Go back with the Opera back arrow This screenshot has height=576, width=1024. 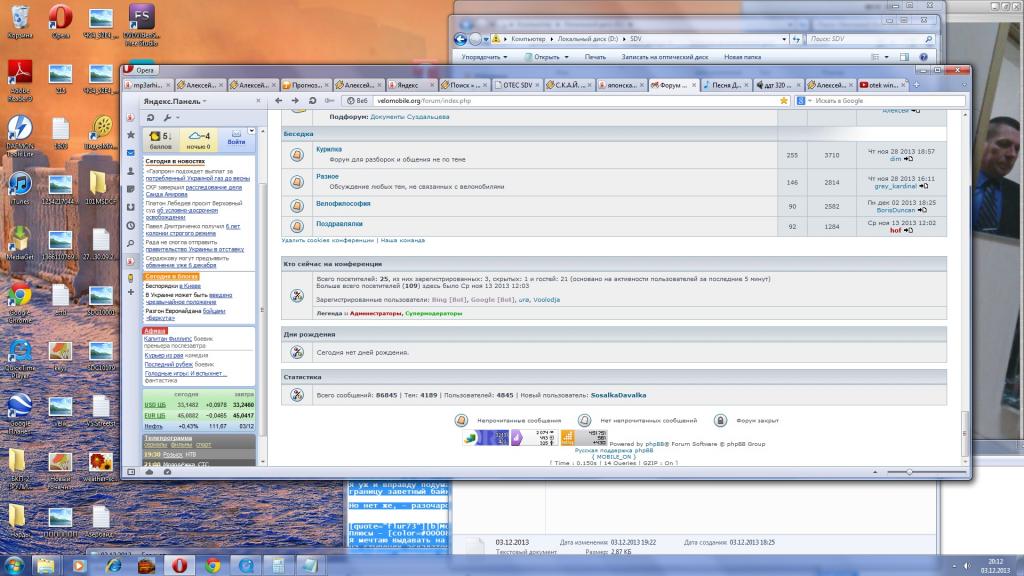279,101
